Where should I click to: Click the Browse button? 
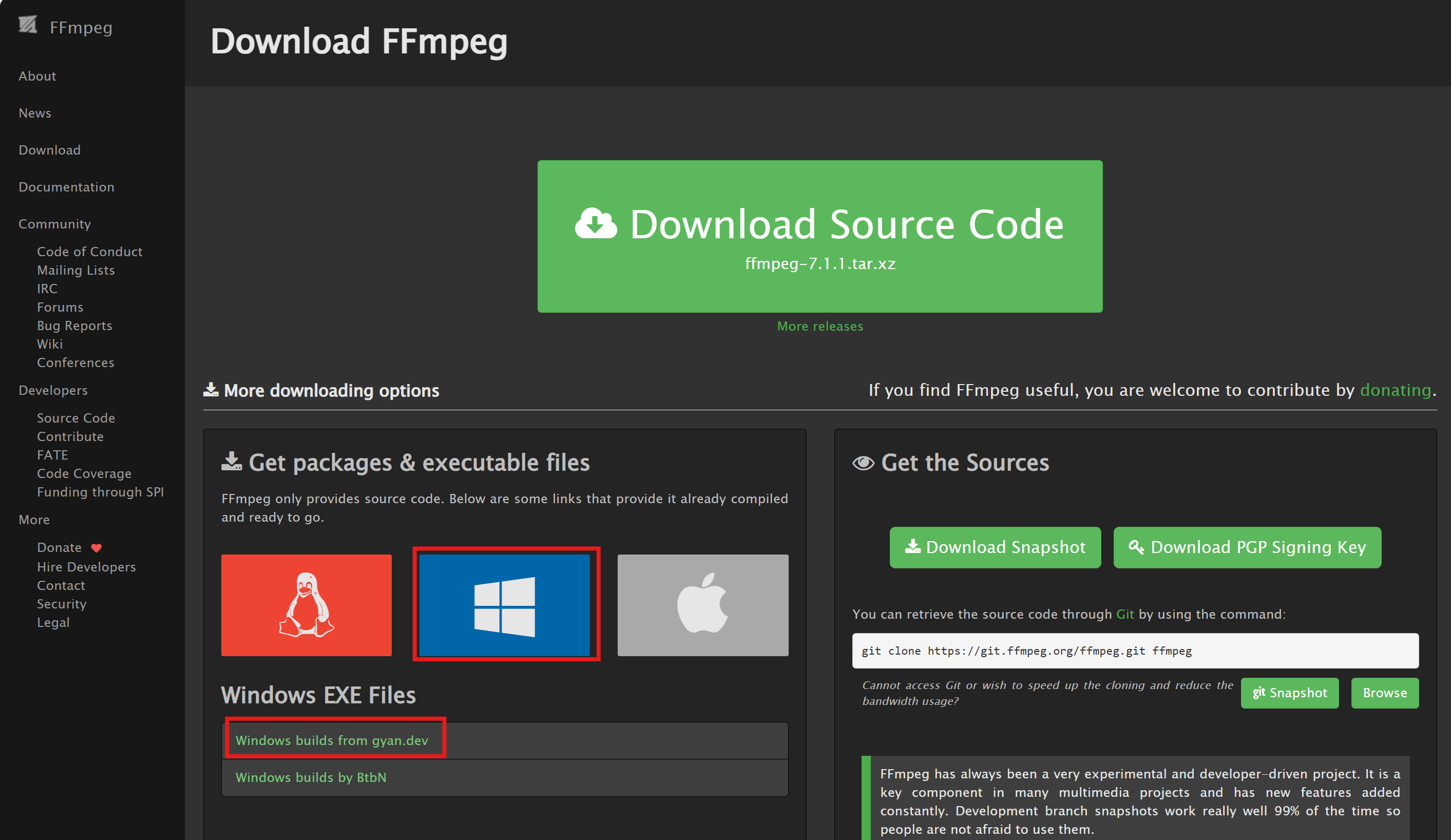click(x=1385, y=693)
